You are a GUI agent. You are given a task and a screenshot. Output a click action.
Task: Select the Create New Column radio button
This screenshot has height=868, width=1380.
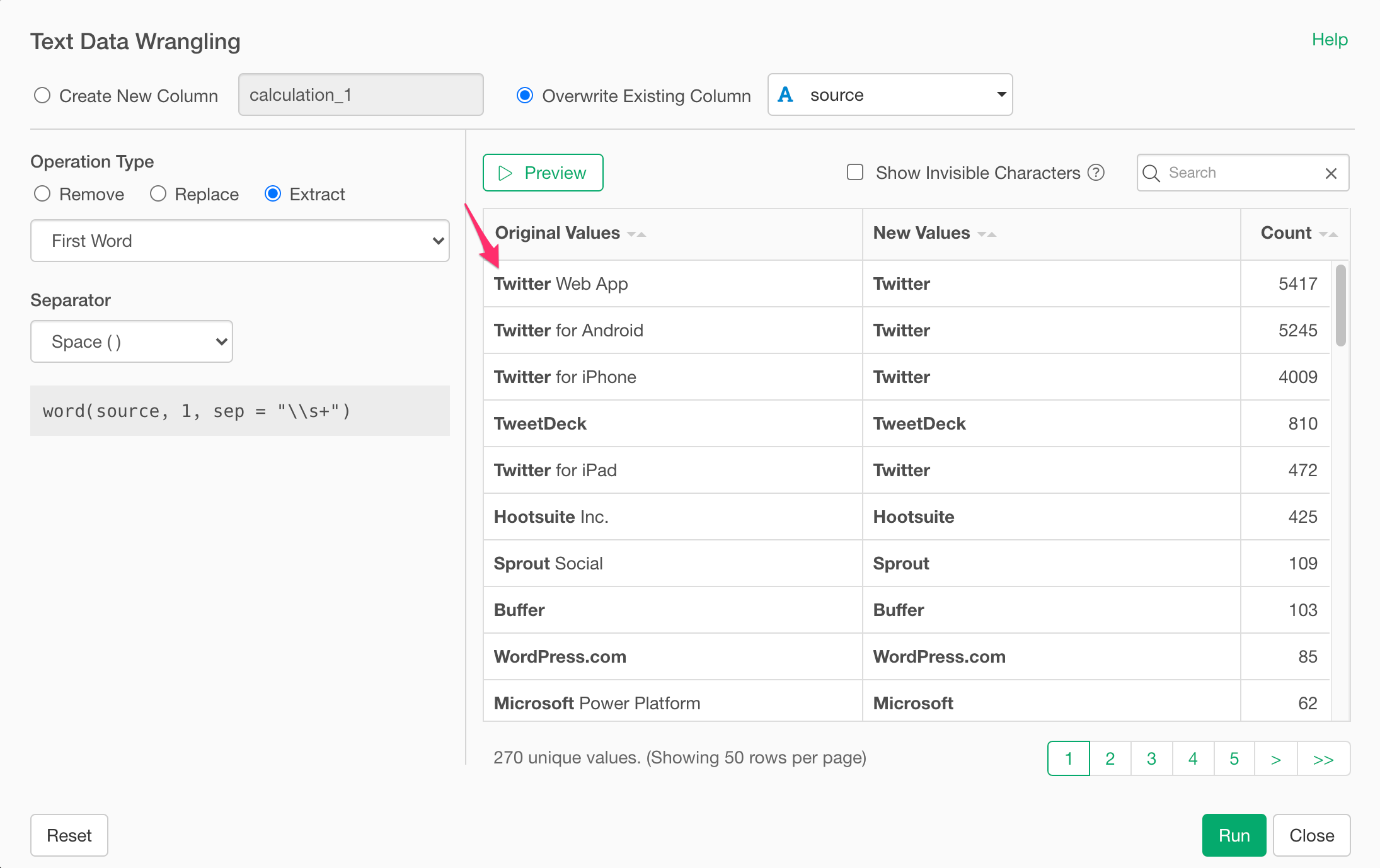tap(42, 95)
